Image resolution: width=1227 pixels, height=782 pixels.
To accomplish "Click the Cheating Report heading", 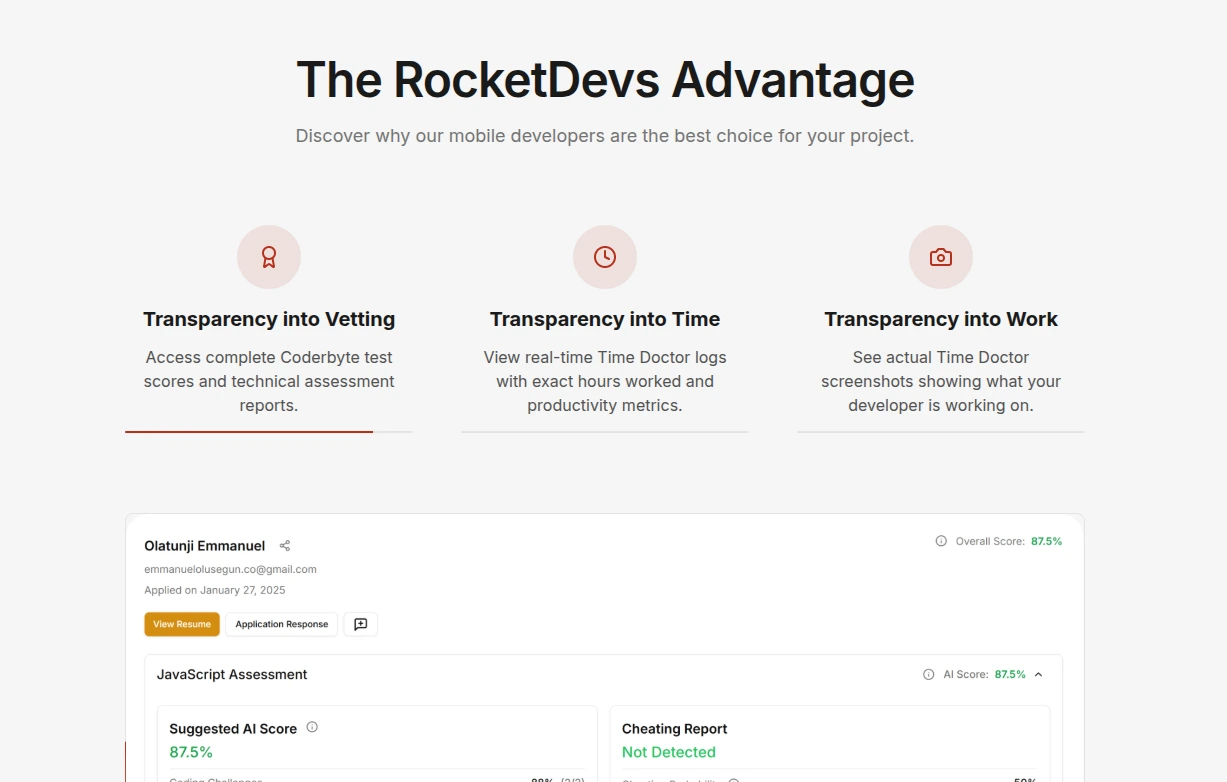I will pyautogui.click(x=675, y=729).
